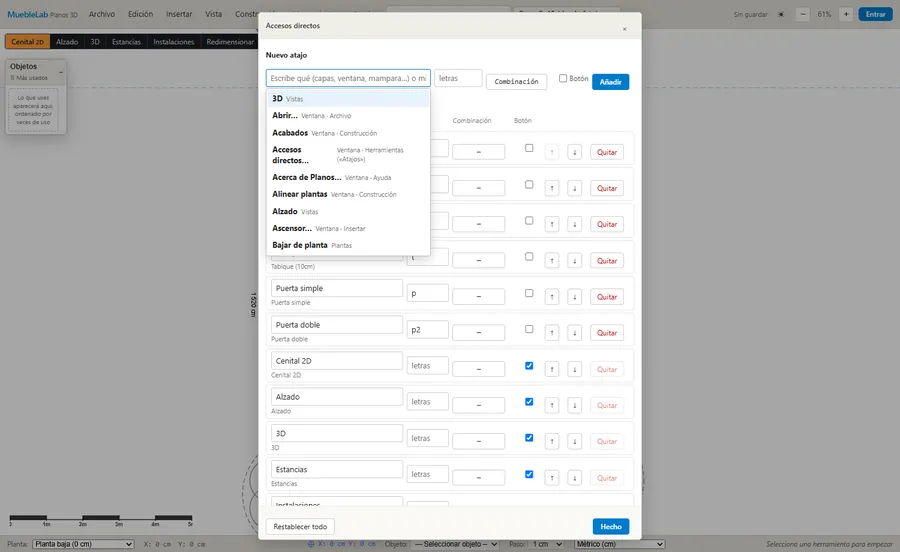The image size is (900, 552).
Task: Check Botón for Puerta simple row
Action: tap(529, 293)
